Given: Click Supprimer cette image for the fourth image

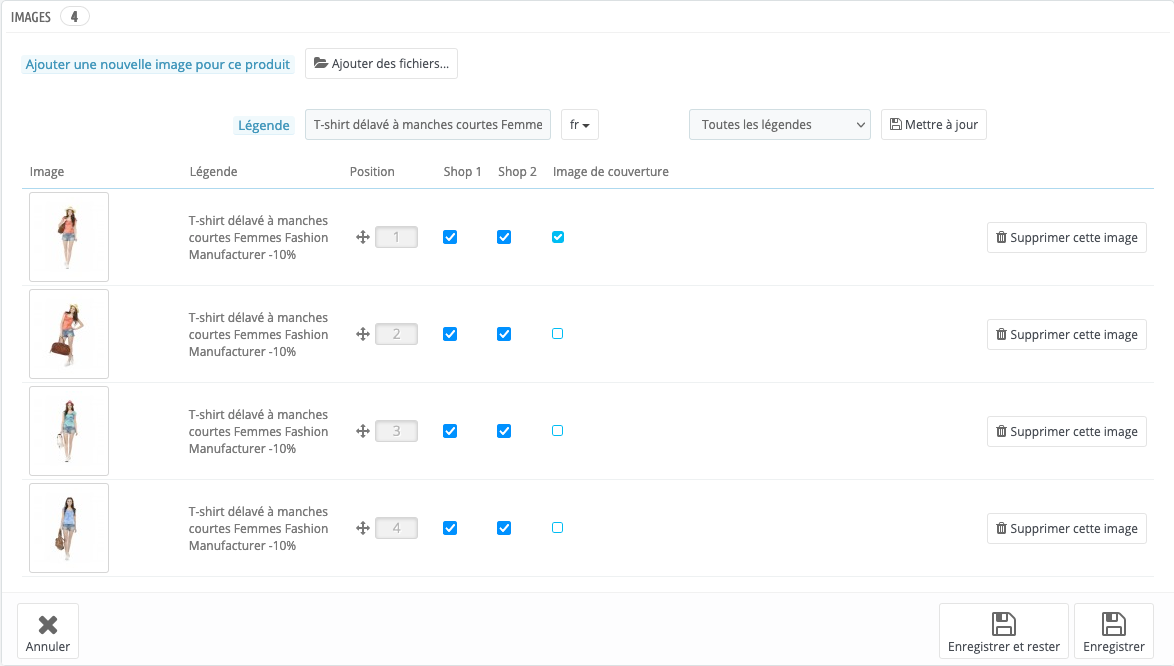Looking at the screenshot, I should 1066,528.
